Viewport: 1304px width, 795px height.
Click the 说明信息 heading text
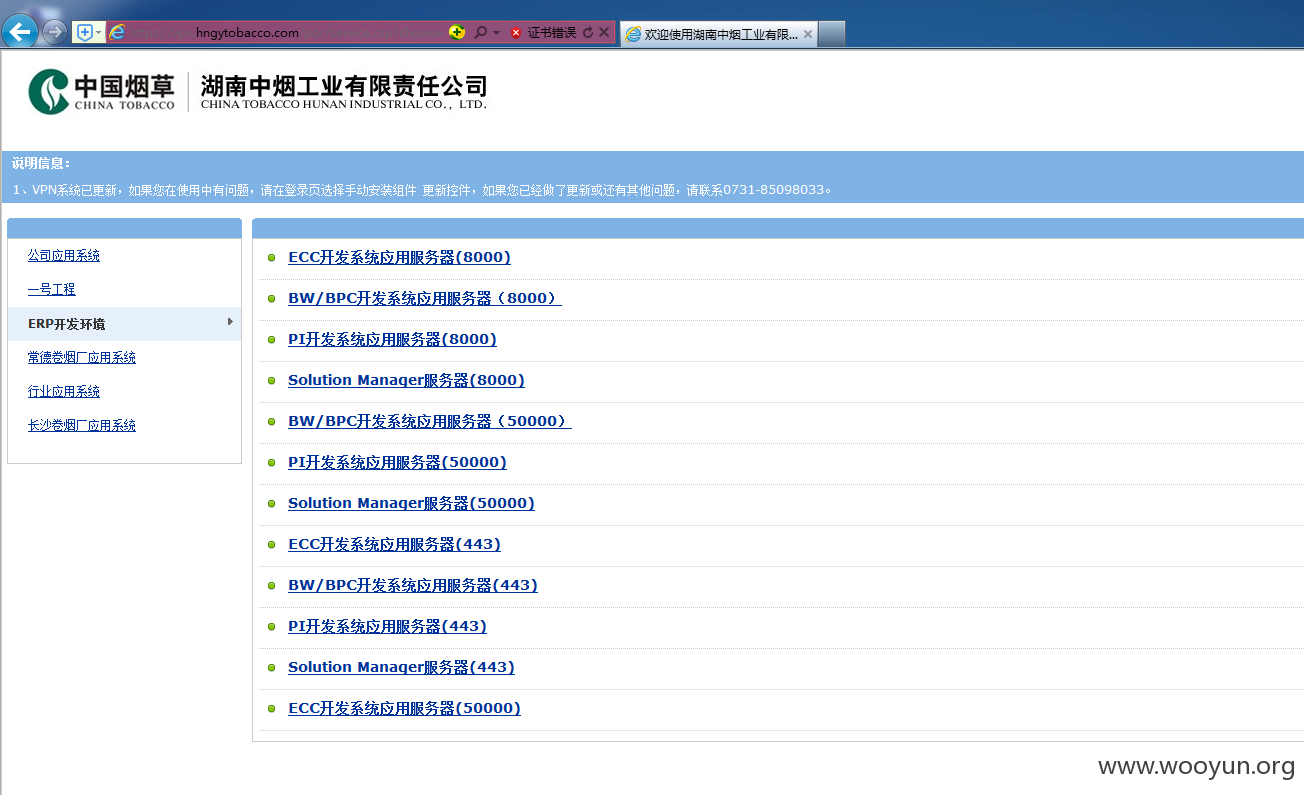coord(41,163)
